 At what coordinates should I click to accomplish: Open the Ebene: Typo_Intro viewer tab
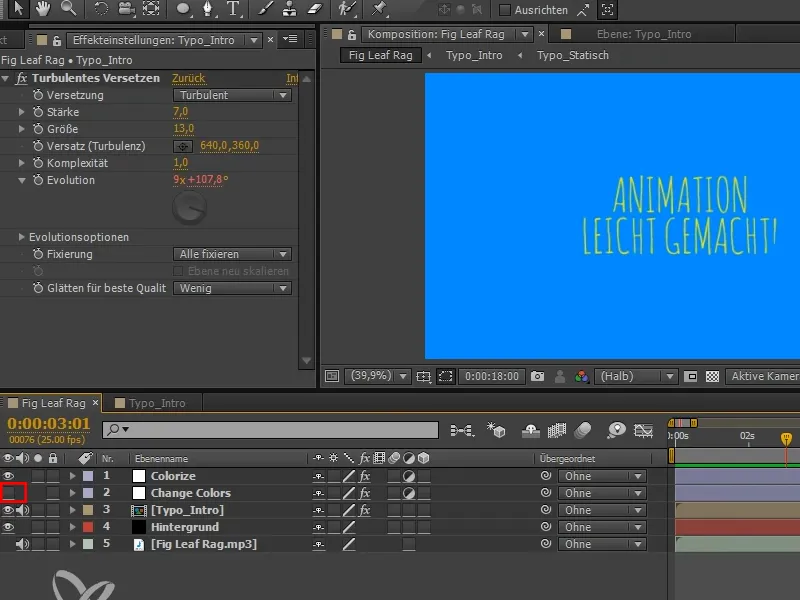(644, 34)
